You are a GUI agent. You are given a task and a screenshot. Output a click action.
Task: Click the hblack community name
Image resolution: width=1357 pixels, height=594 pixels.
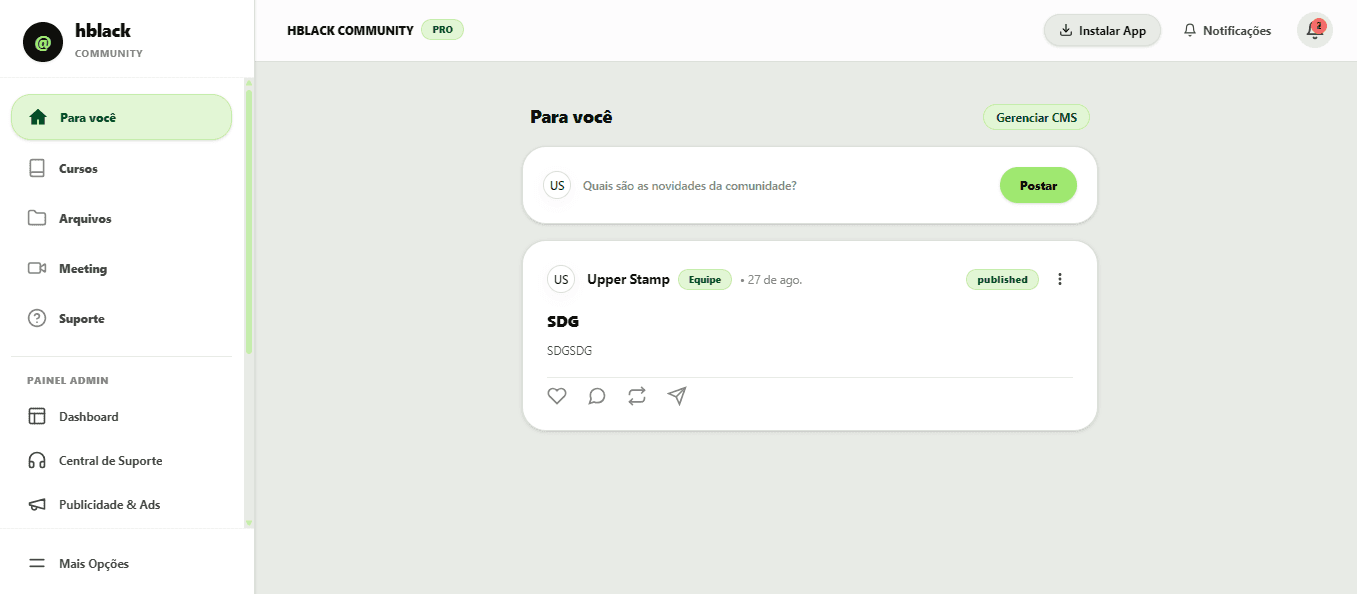(103, 31)
